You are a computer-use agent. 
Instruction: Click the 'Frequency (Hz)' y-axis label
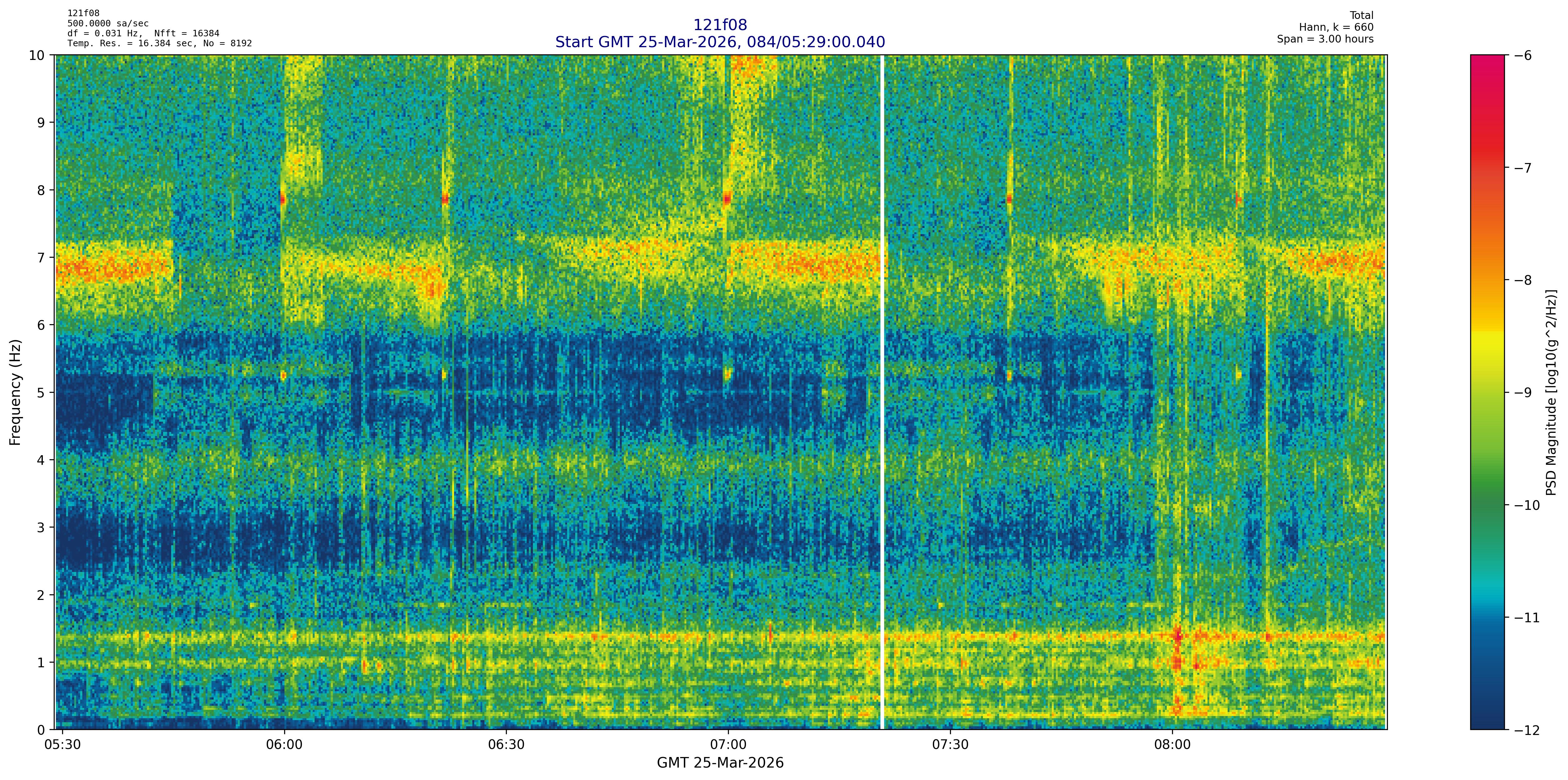[x=15, y=392]
